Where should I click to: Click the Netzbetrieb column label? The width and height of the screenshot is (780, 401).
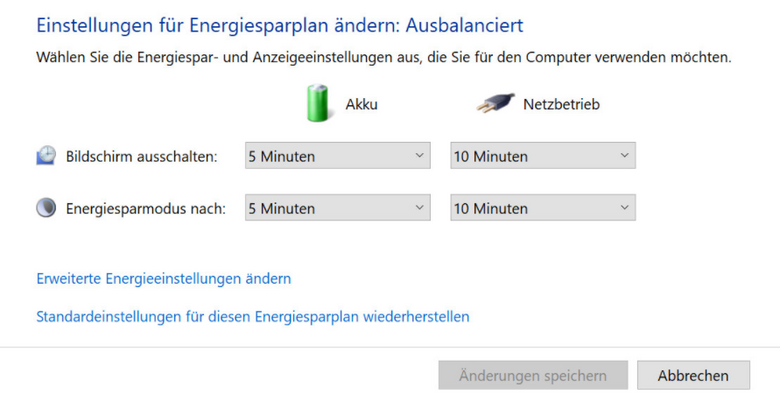(x=561, y=104)
